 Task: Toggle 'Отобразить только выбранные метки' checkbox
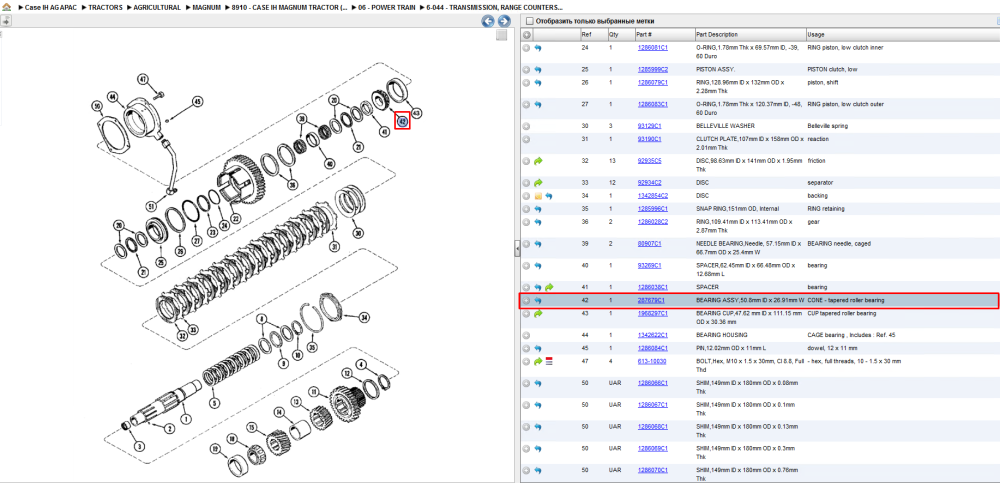click(x=529, y=21)
